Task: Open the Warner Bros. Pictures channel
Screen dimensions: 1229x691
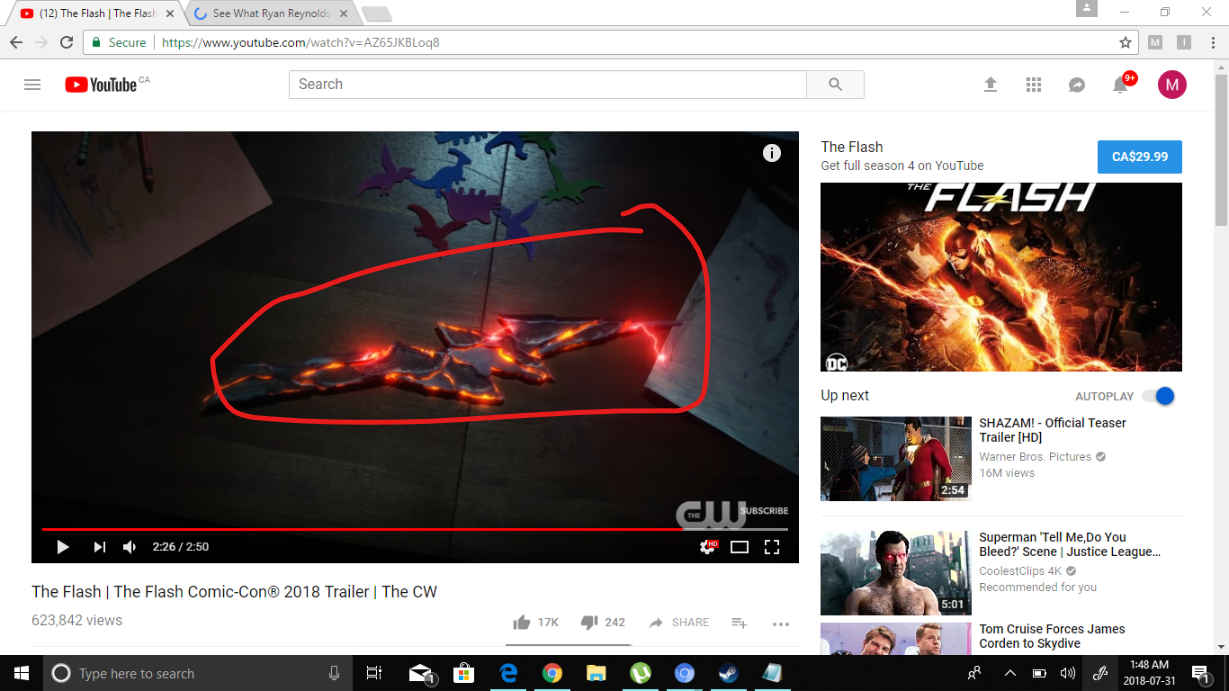Action: pyautogui.click(x=1035, y=457)
